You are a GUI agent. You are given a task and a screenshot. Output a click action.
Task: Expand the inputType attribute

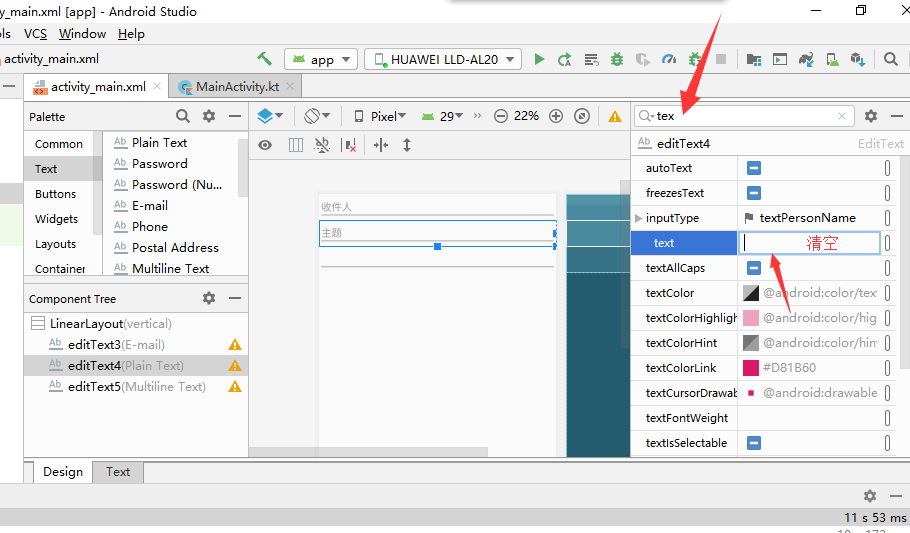638,218
